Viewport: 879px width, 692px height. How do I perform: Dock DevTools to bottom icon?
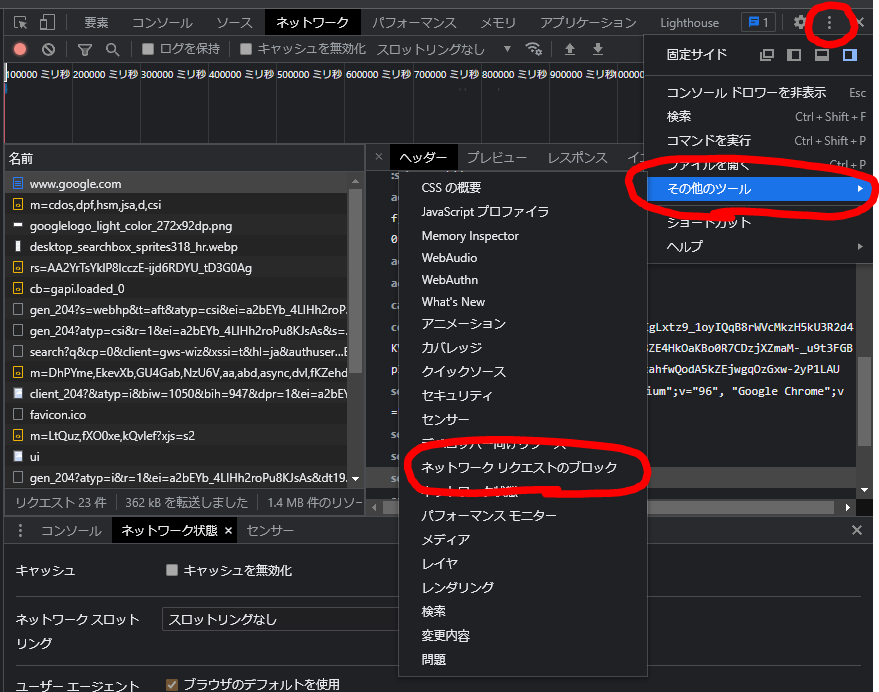pos(822,54)
